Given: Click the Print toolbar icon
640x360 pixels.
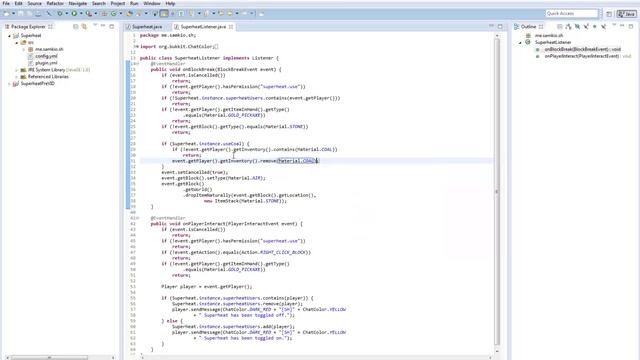Looking at the screenshot, I should (38, 13).
